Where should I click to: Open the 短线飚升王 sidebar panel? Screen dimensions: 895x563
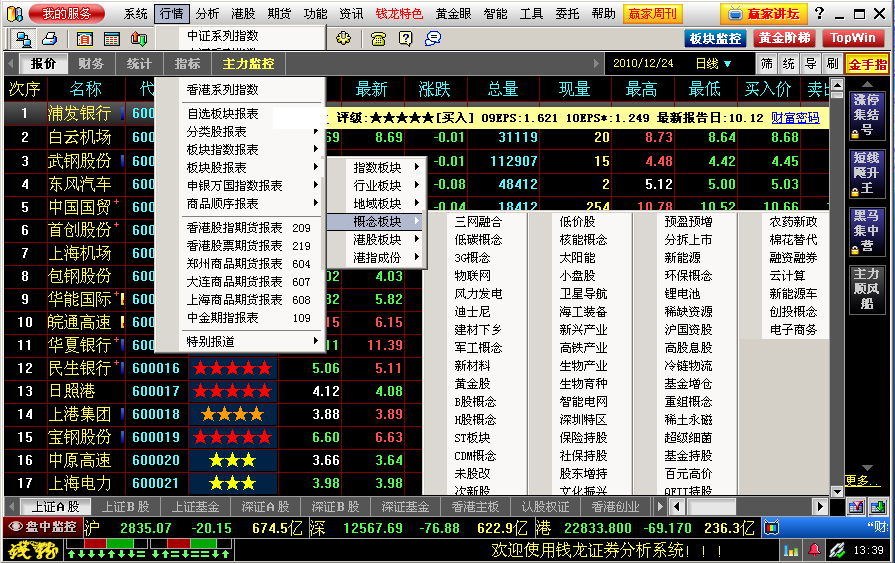866,174
